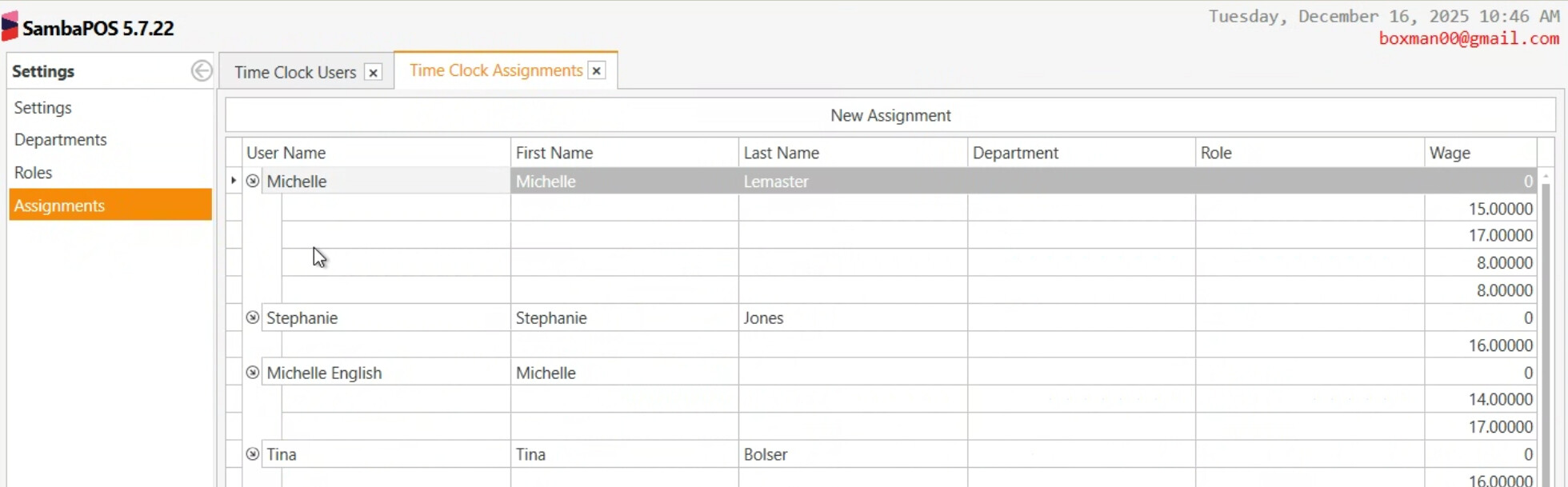Select Assignments in the settings sidebar

[59, 206]
